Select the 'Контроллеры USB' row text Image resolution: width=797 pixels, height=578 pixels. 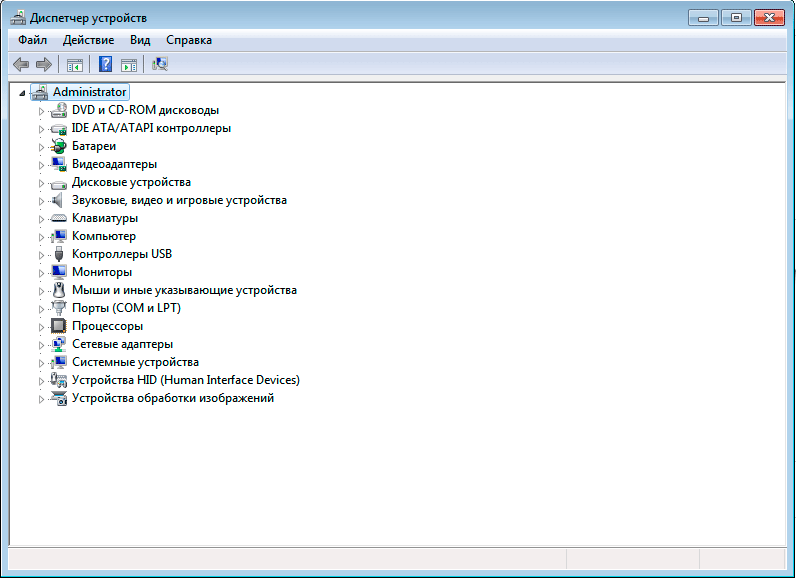point(122,254)
